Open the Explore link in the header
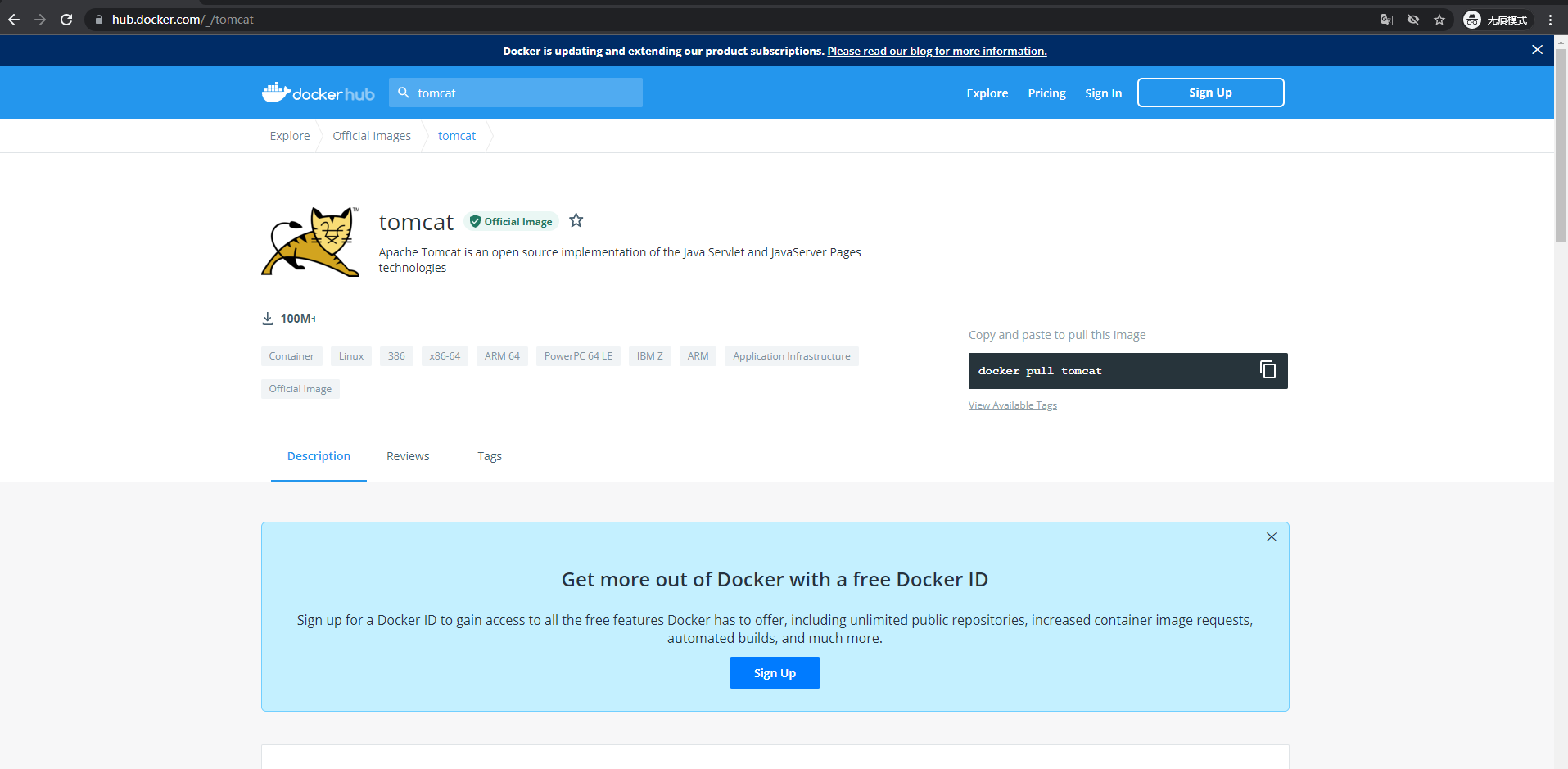 [x=987, y=93]
